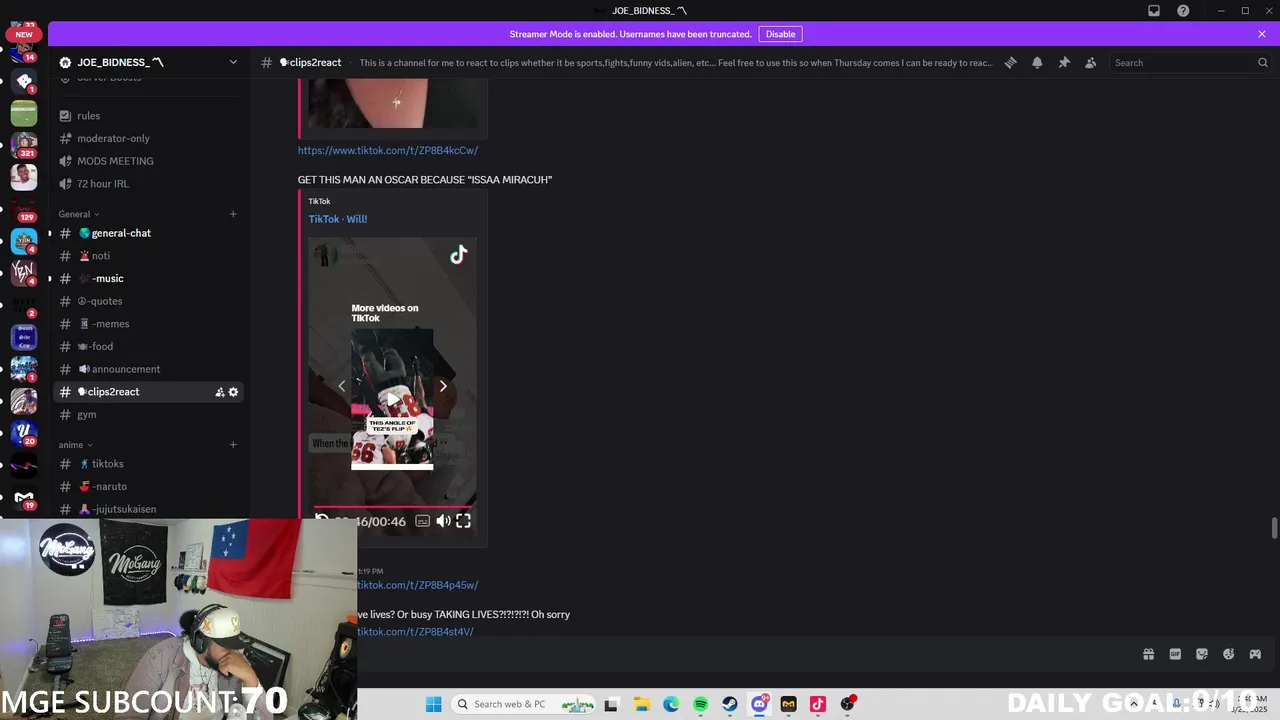
Task: Open notification settings bell icon
Action: click(x=1037, y=62)
